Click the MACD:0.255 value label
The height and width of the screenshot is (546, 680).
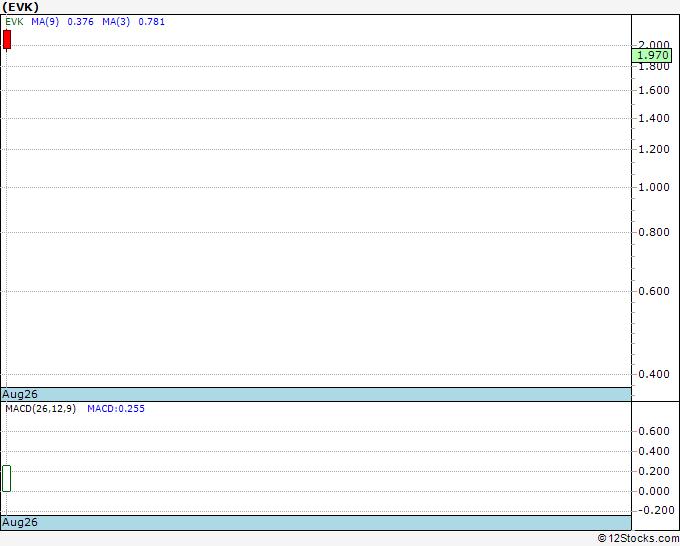pyautogui.click(x=116, y=409)
